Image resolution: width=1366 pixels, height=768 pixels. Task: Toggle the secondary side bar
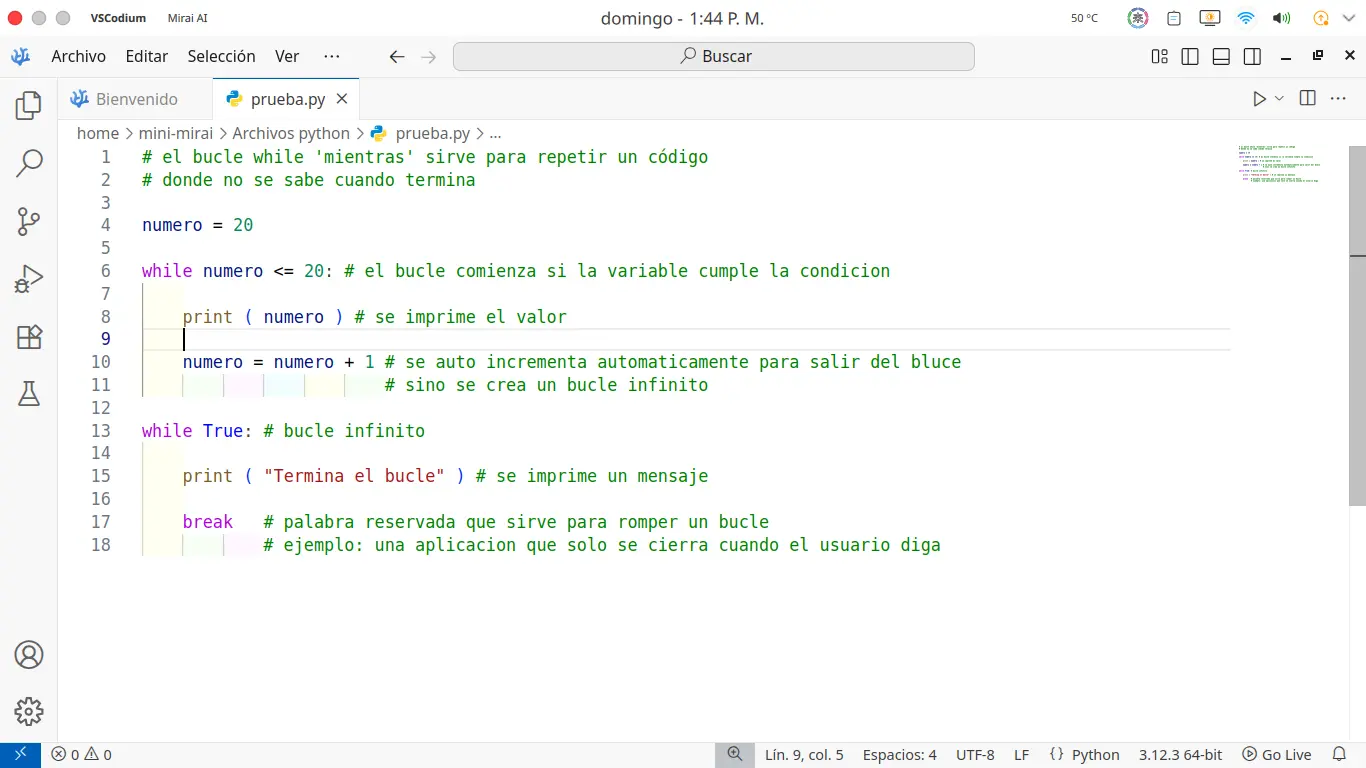tap(1252, 57)
